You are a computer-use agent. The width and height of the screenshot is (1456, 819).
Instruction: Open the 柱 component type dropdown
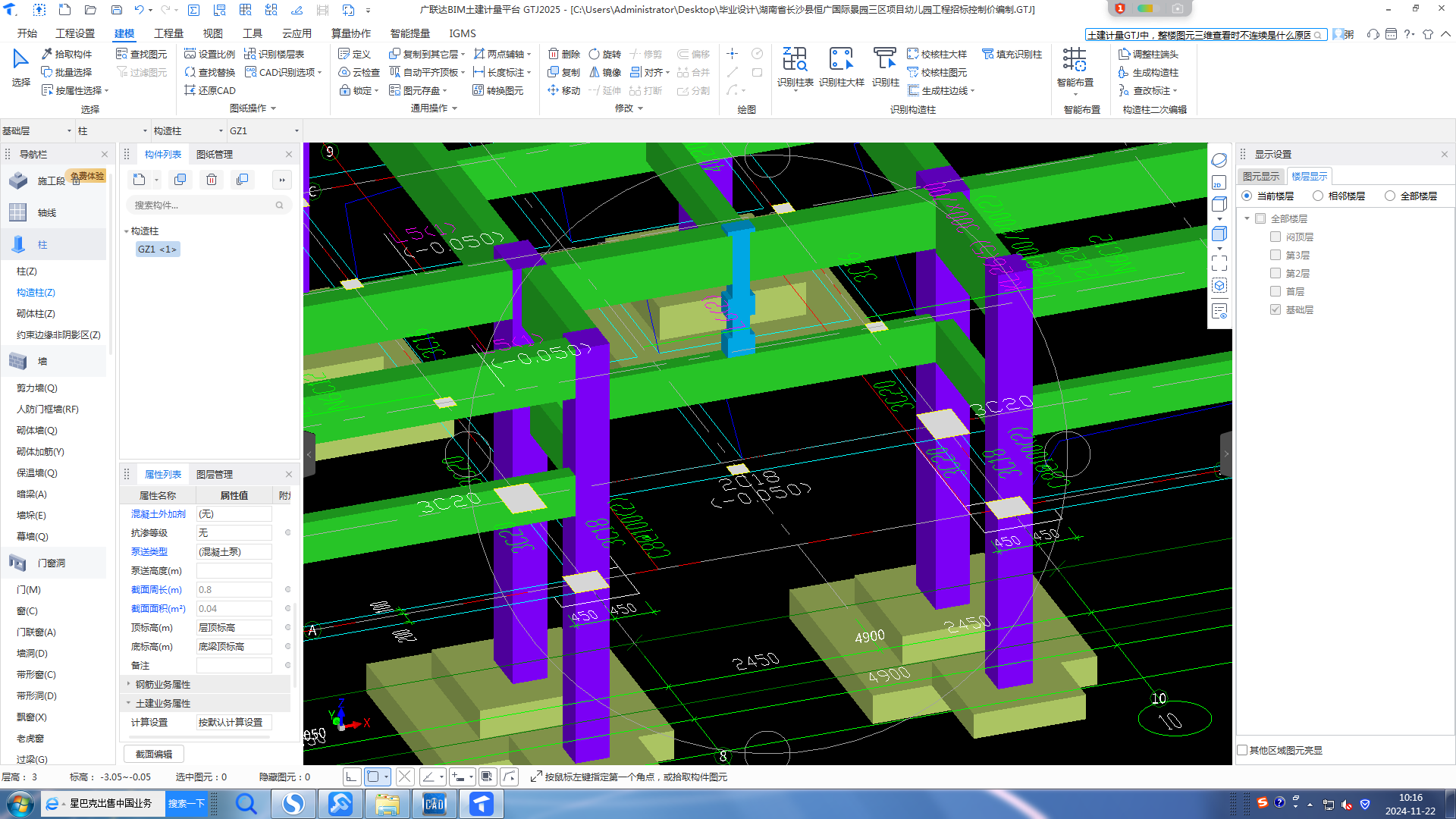pyautogui.click(x=112, y=130)
